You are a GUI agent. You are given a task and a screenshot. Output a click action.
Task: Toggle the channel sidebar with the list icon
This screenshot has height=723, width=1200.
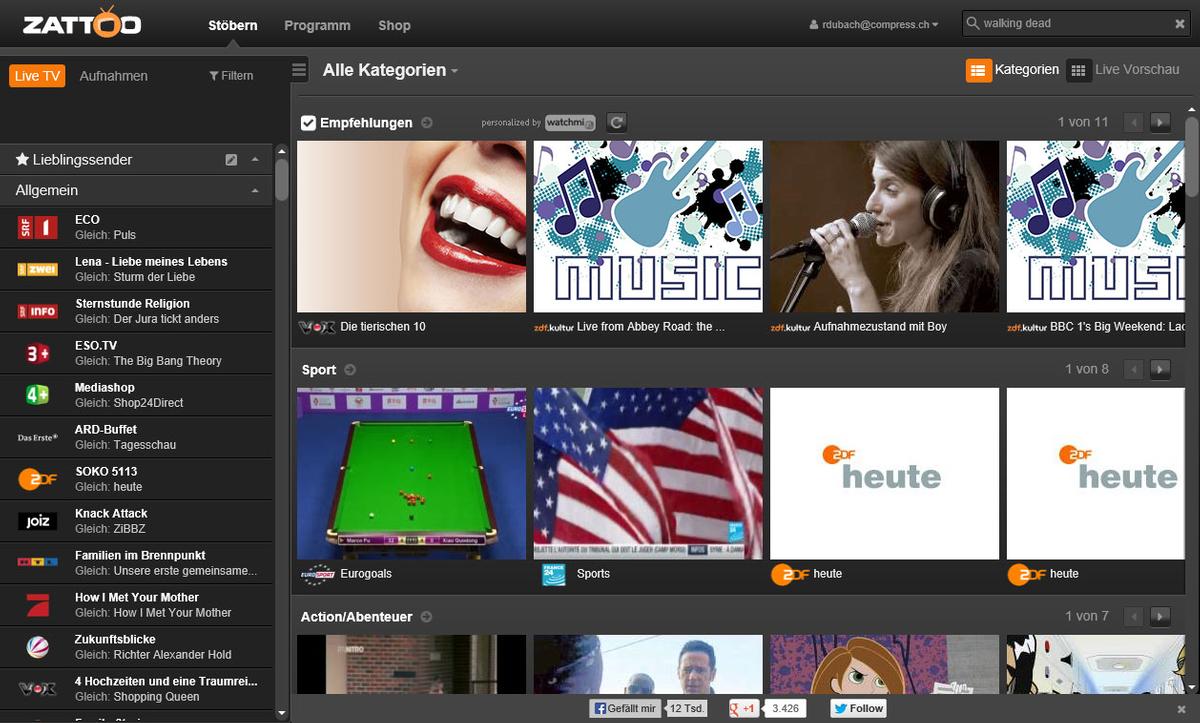tap(299, 70)
